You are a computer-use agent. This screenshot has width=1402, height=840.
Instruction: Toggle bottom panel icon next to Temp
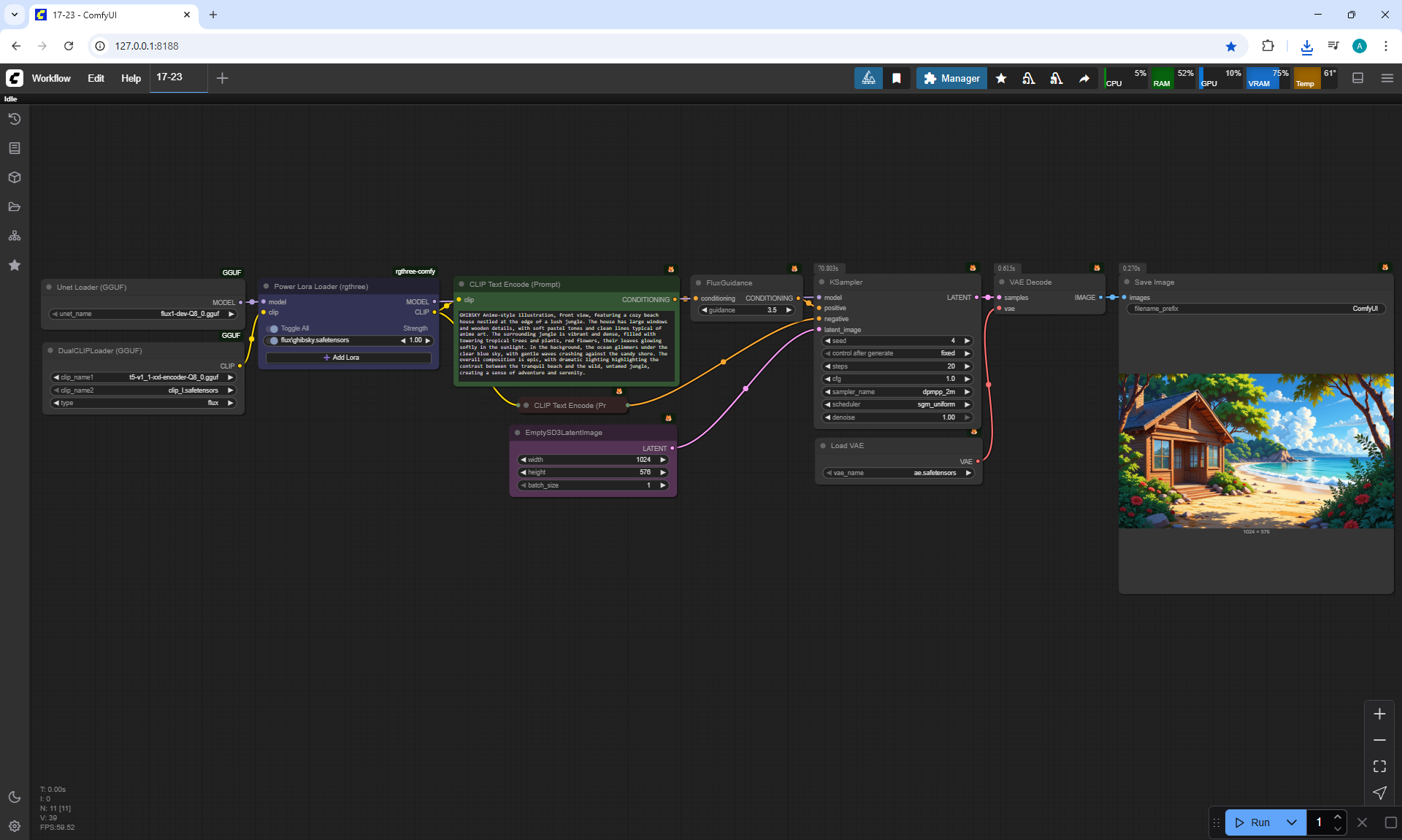(1357, 78)
